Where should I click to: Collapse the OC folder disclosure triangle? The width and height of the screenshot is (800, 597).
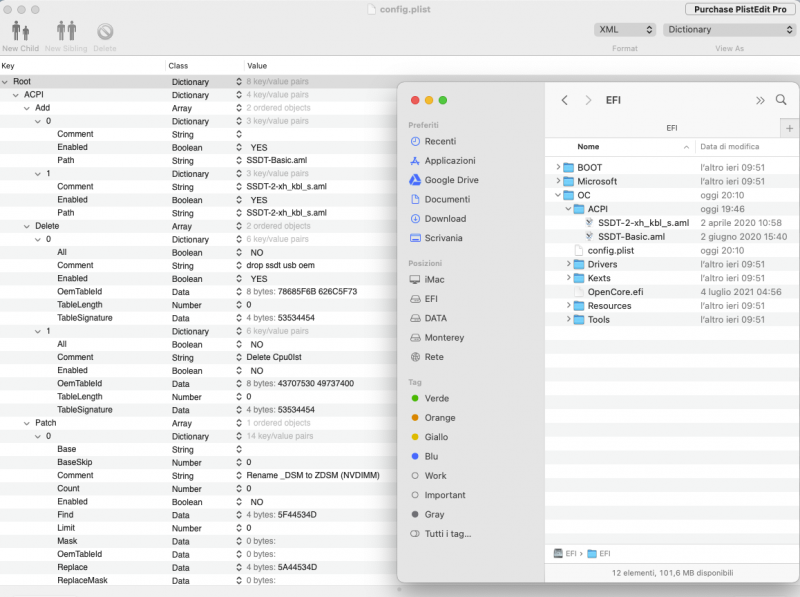coord(558,195)
